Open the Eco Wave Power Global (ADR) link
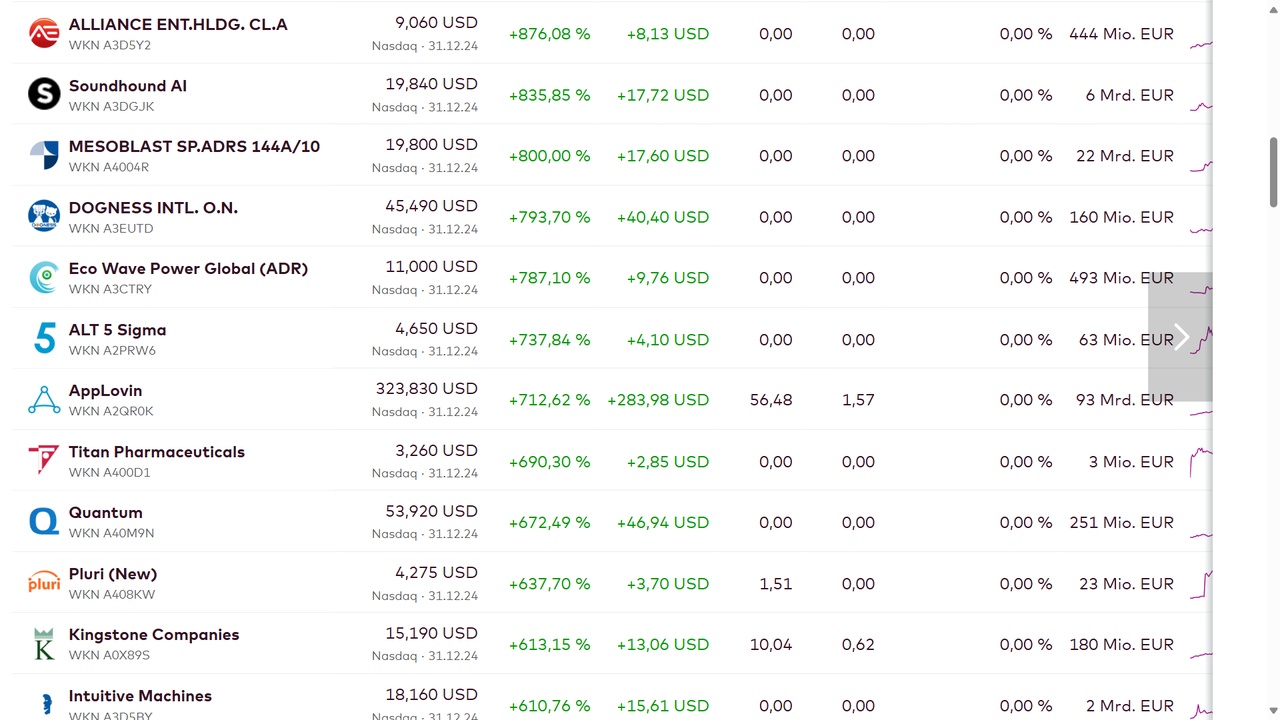Image resolution: width=1280 pixels, height=720 pixels. point(188,269)
